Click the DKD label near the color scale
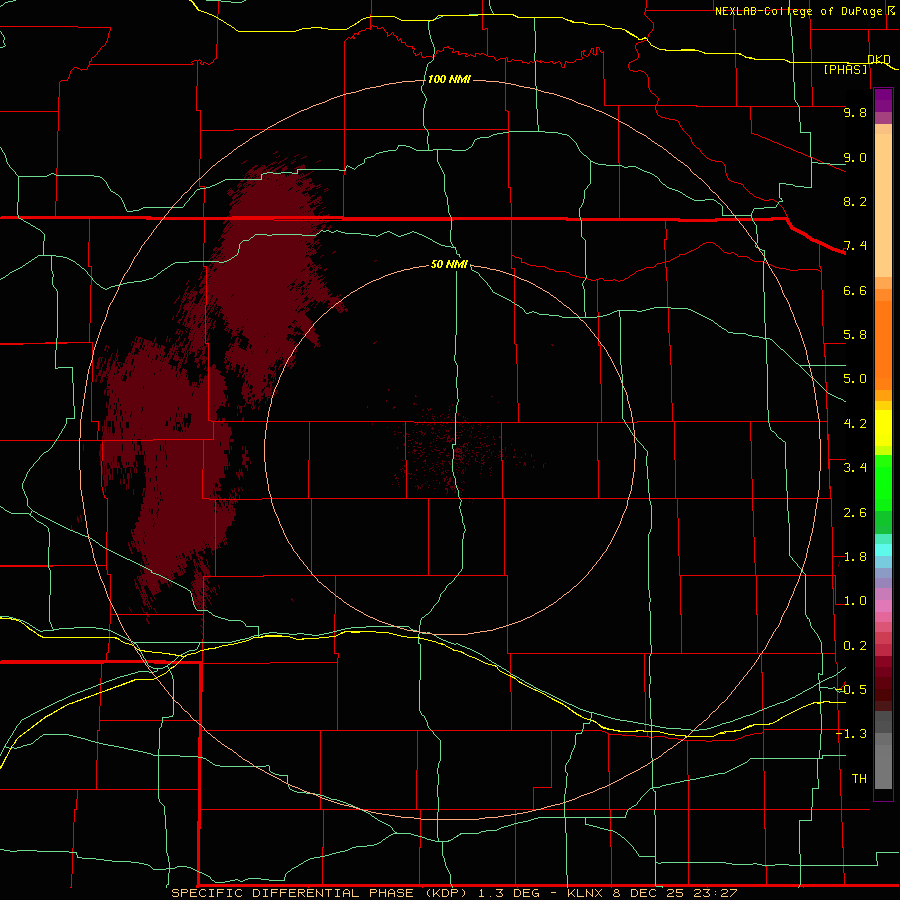This screenshot has height=900, width=900. [x=879, y=59]
